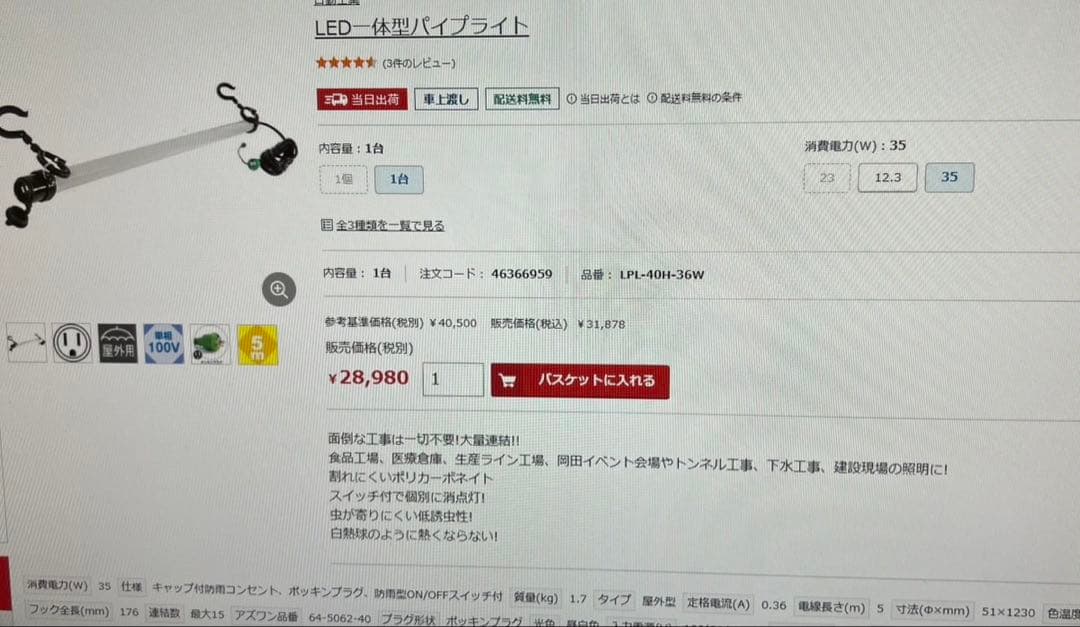The width and height of the screenshot is (1080, 627).
Task: Choose the 12.3 W power option
Action: (x=888, y=178)
